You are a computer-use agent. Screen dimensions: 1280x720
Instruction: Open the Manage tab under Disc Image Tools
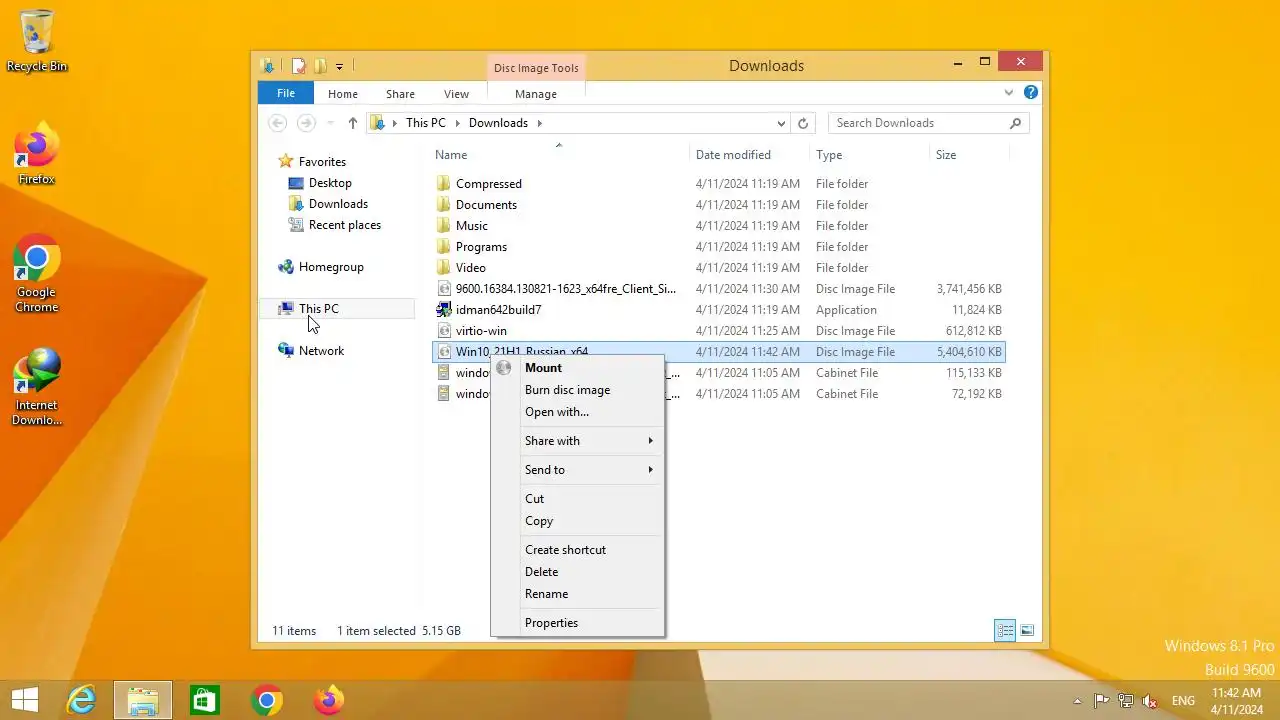[536, 94]
